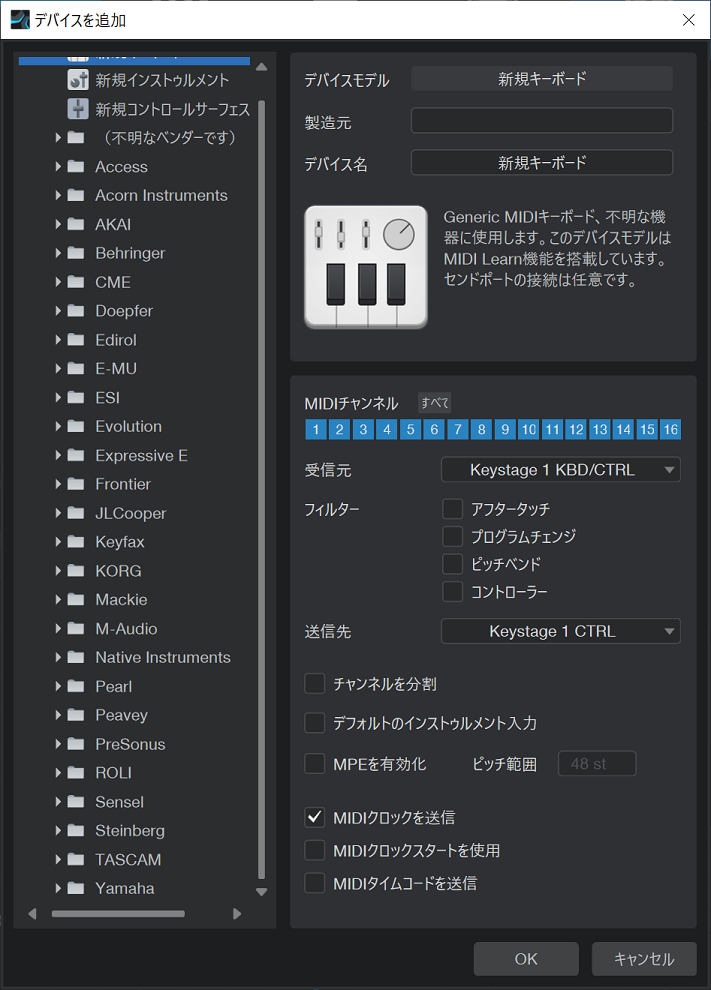Enable the アフタータッチ filter checkbox
Viewport: 711px width, 990px height.
(453, 509)
